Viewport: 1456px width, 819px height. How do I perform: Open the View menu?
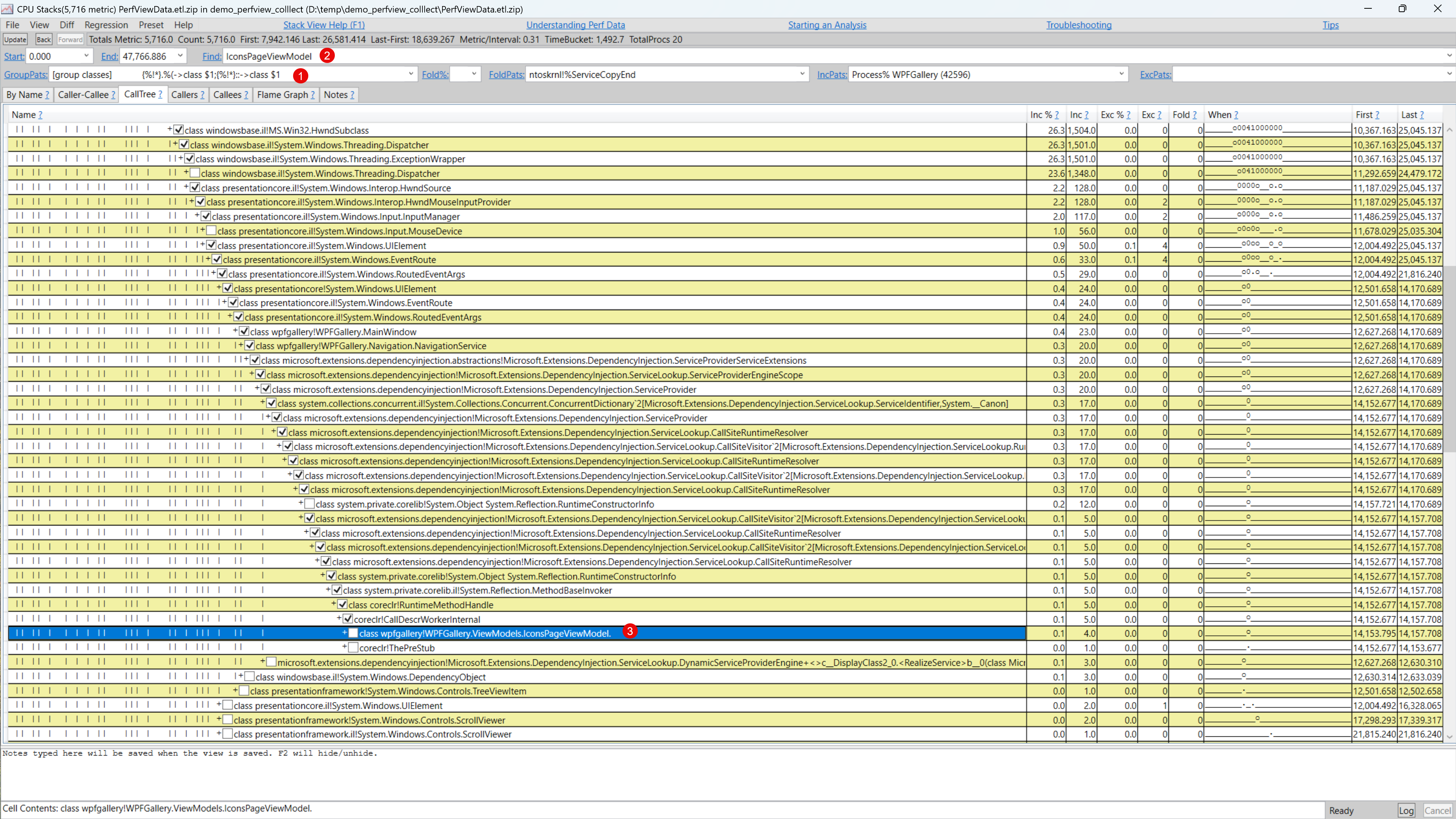coord(39,25)
